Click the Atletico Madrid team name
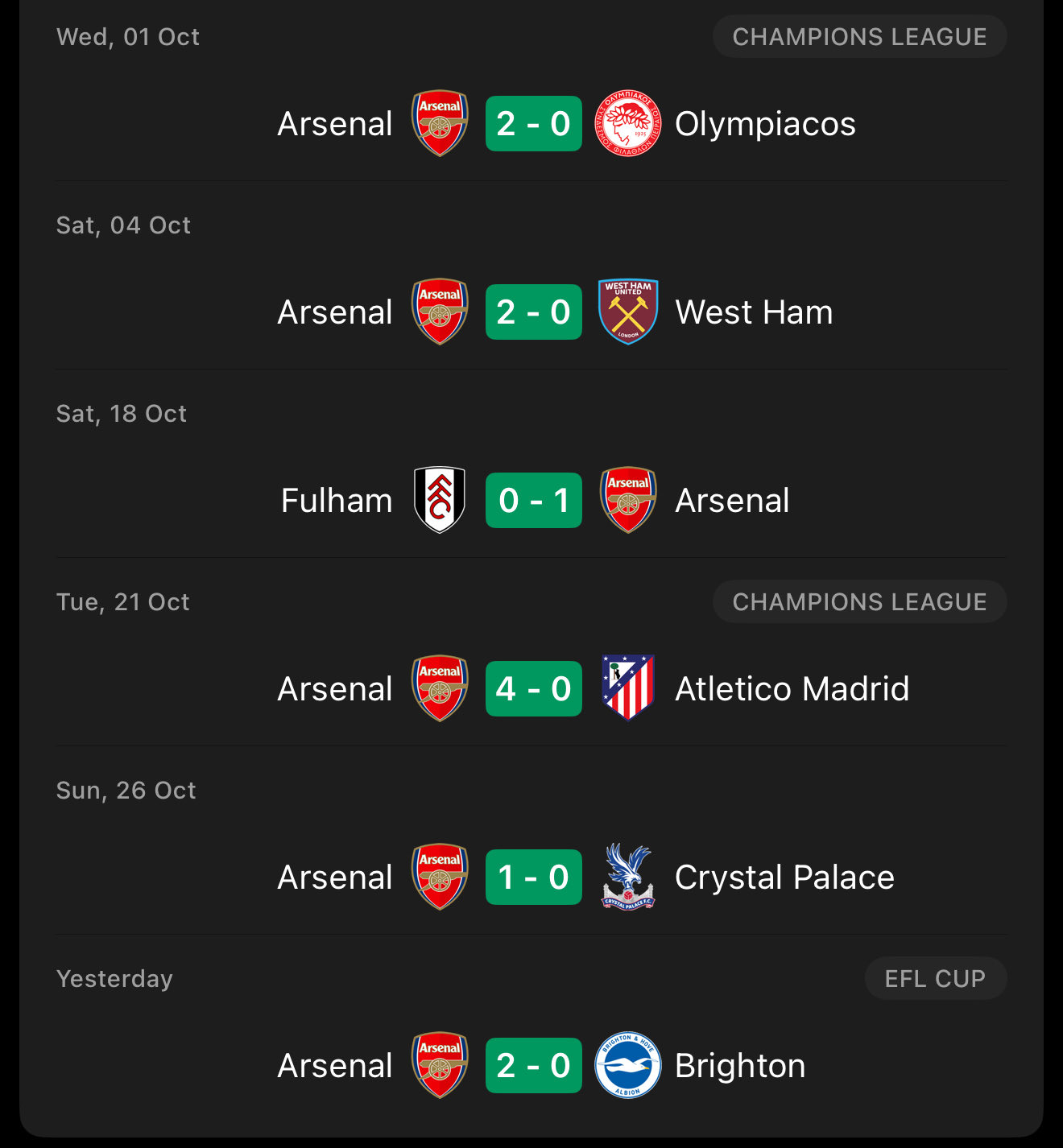The width and height of the screenshot is (1063, 1148). click(x=792, y=689)
